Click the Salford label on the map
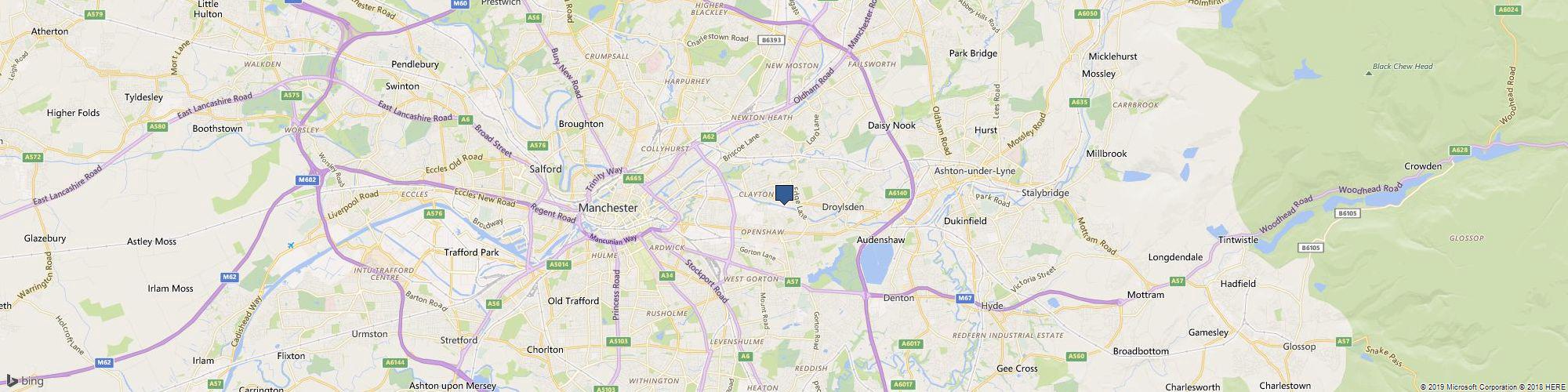 546,169
